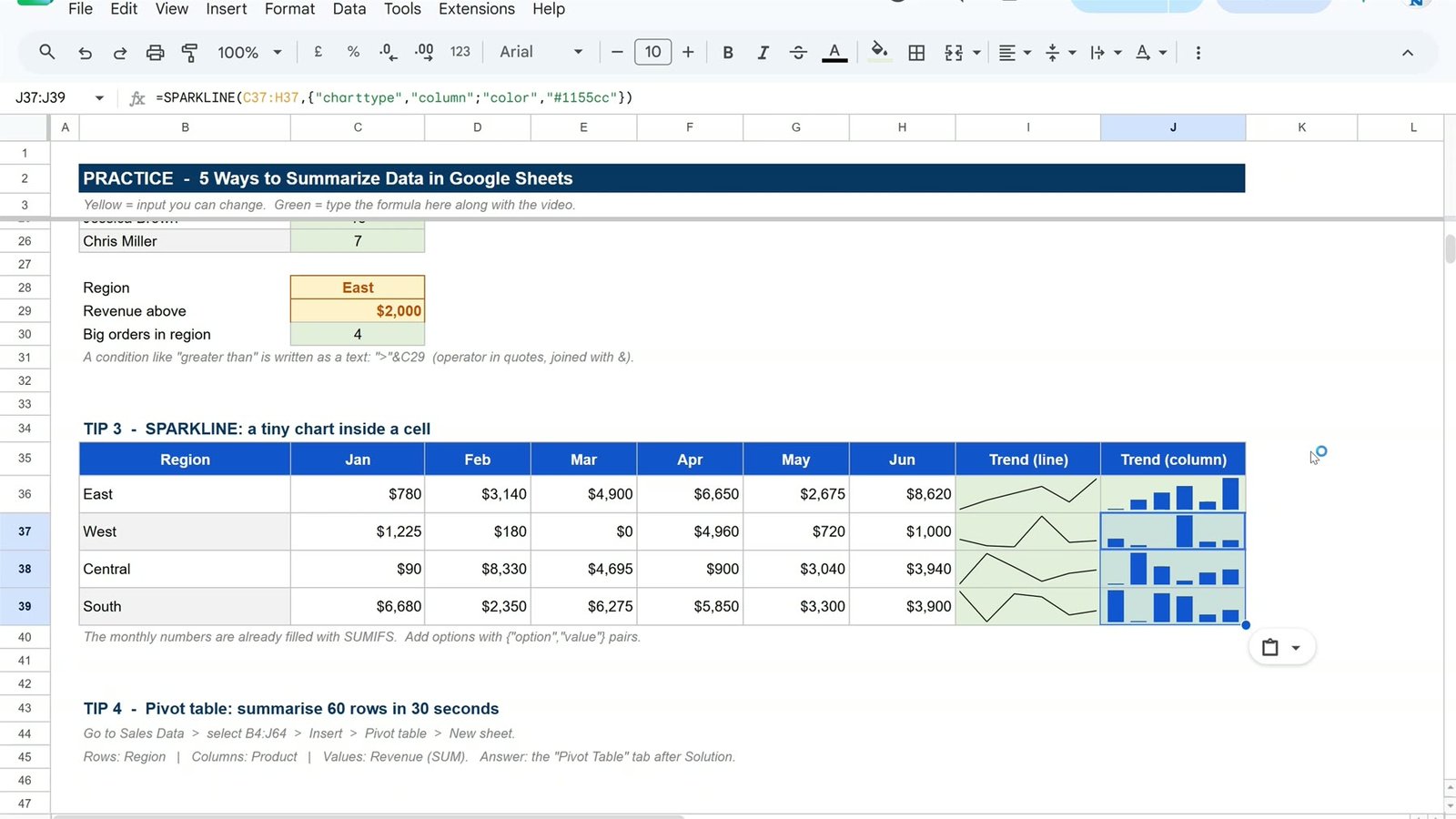Increase decimal places icon

point(424,52)
